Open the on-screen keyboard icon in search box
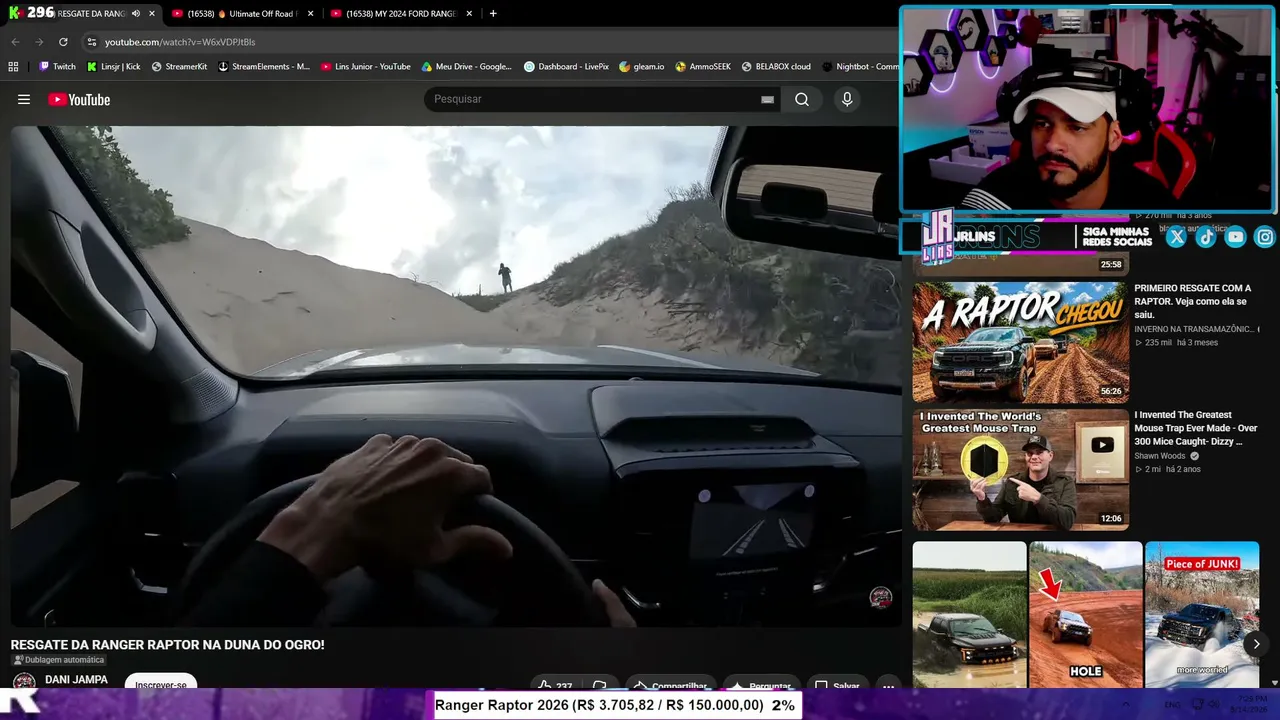The image size is (1280, 720). tap(767, 99)
